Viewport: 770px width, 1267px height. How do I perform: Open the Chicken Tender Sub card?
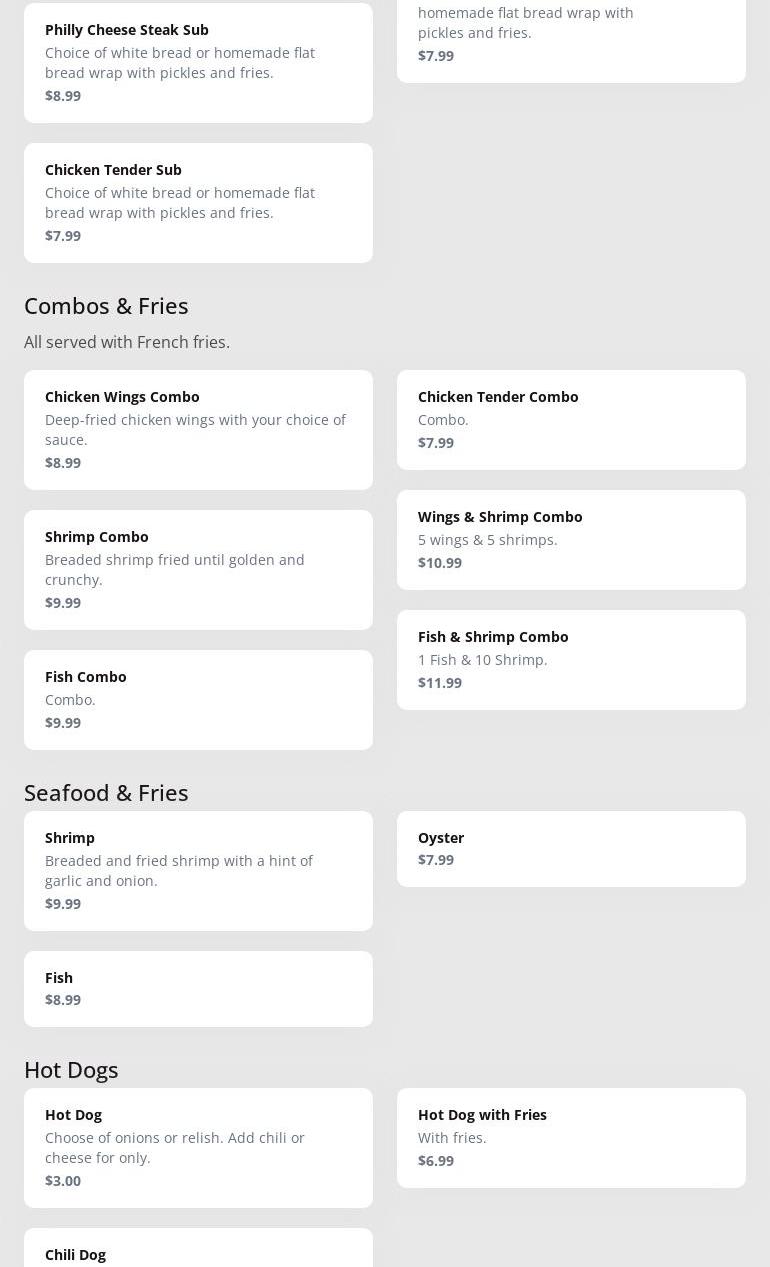tap(198, 203)
